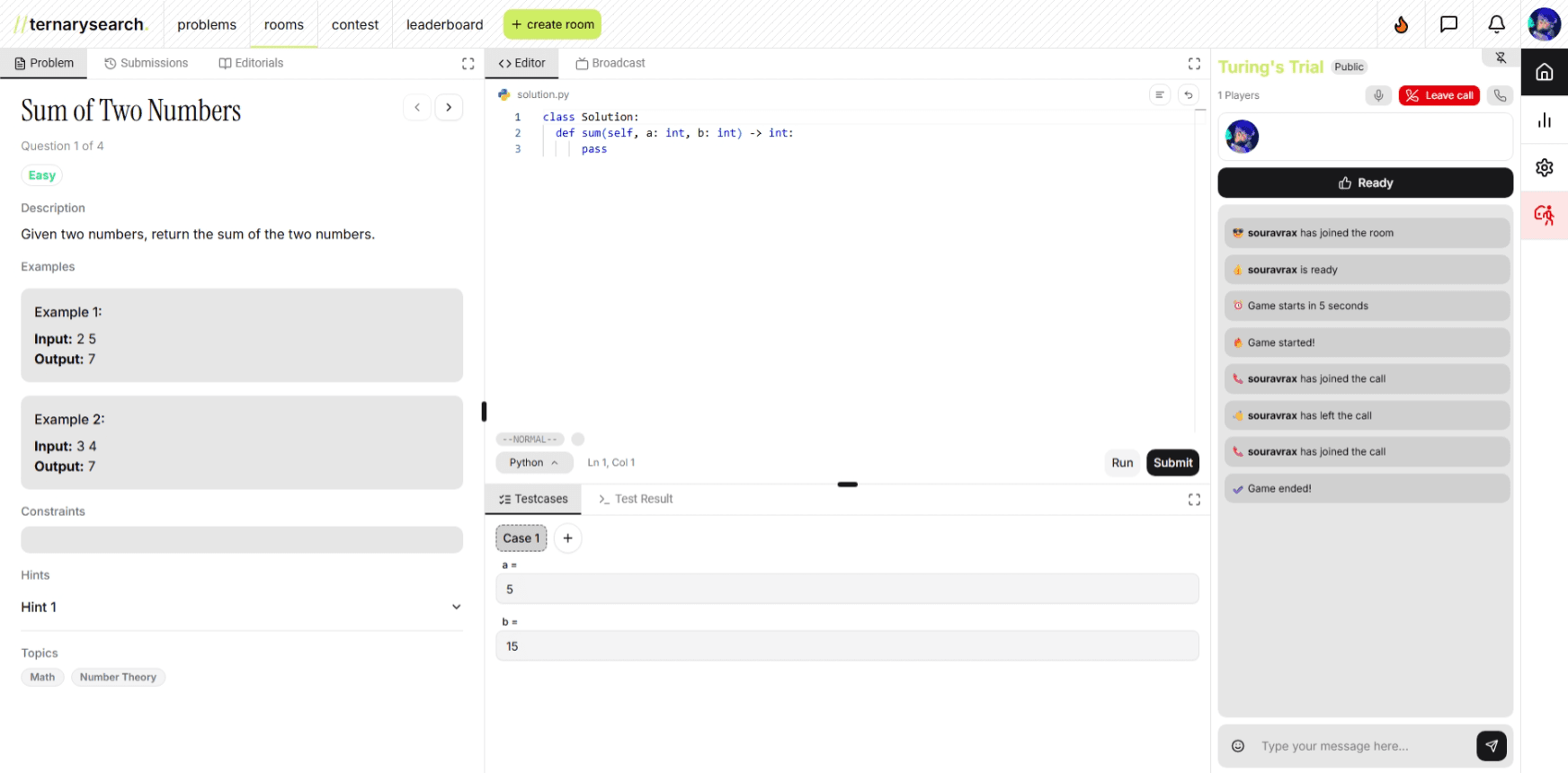
Task: Expand the testcases panel to fullscreen
Action: point(1194,500)
